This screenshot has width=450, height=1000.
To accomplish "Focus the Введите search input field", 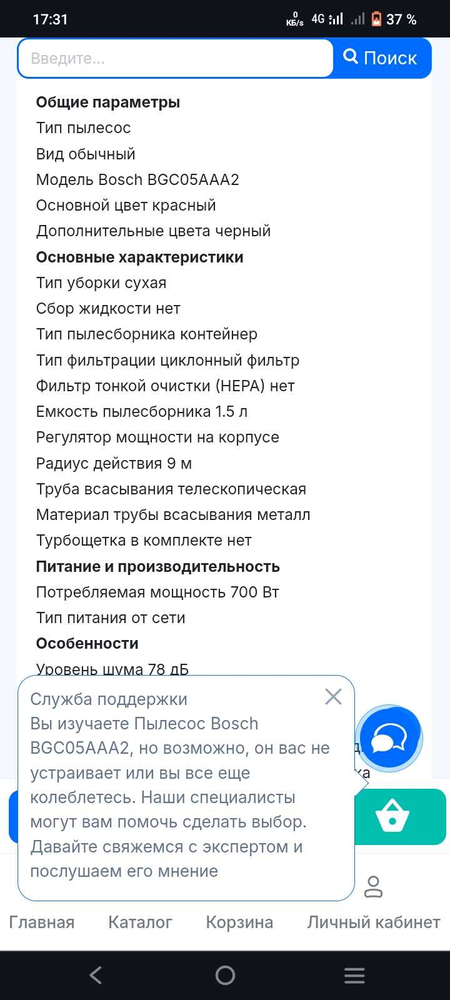I will (175, 58).
